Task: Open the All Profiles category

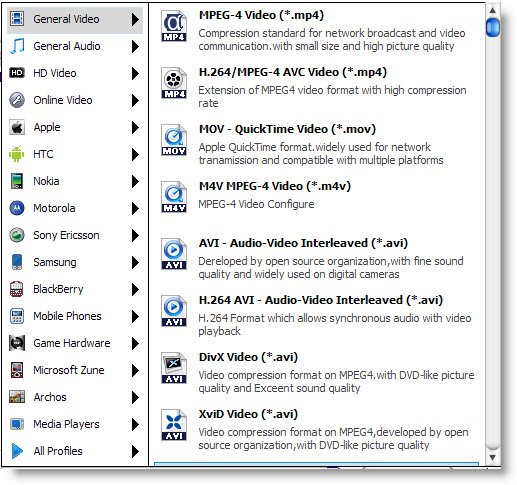Action: tap(75, 451)
